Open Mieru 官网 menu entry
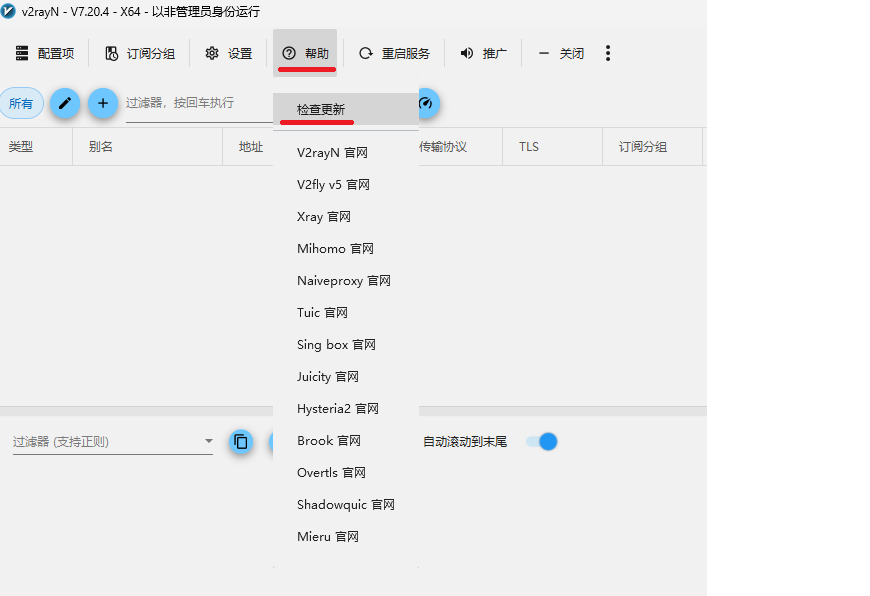The height and width of the screenshot is (596, 870). click(x=346, y=537)
